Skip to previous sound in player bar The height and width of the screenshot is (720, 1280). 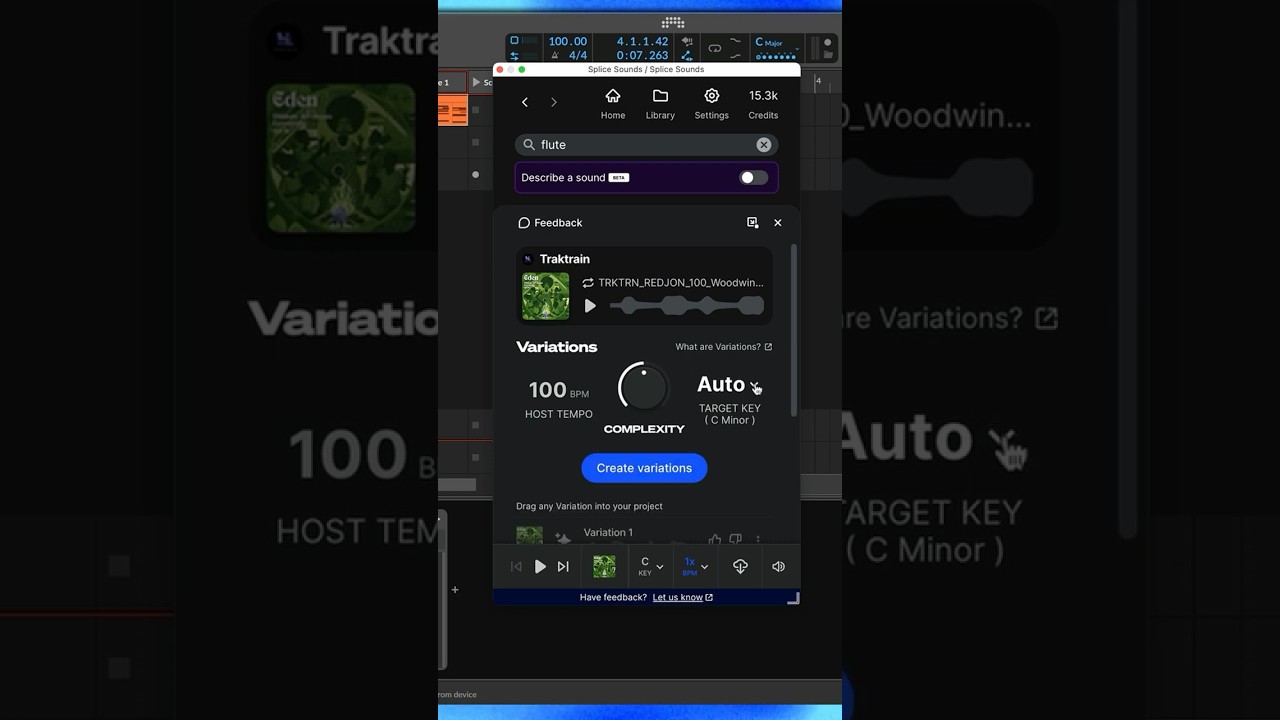point(516,567)
